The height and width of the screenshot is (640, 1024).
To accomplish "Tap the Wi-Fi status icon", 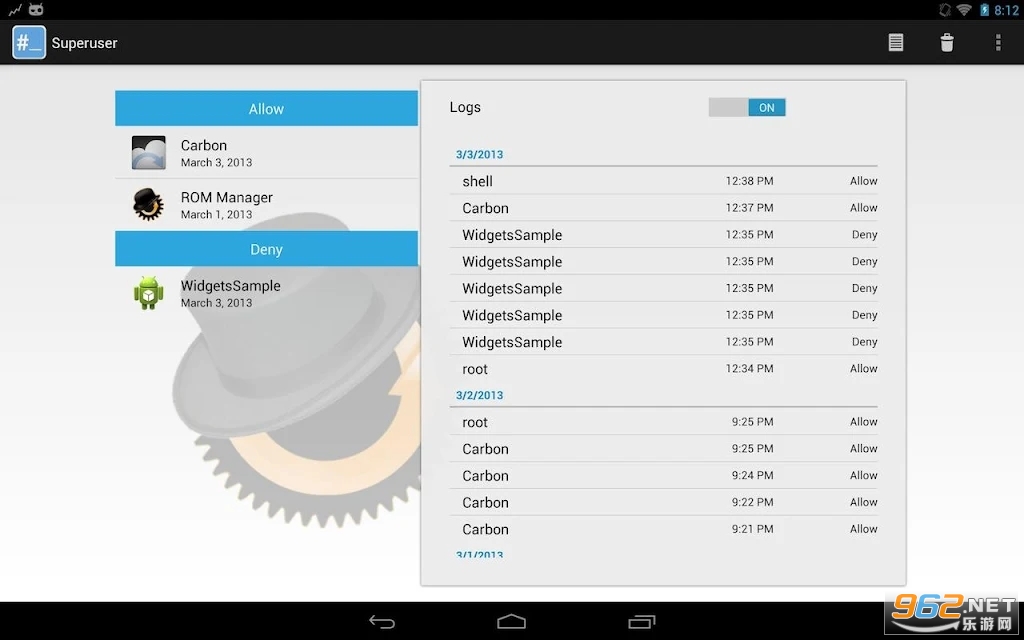I will 964,10.
